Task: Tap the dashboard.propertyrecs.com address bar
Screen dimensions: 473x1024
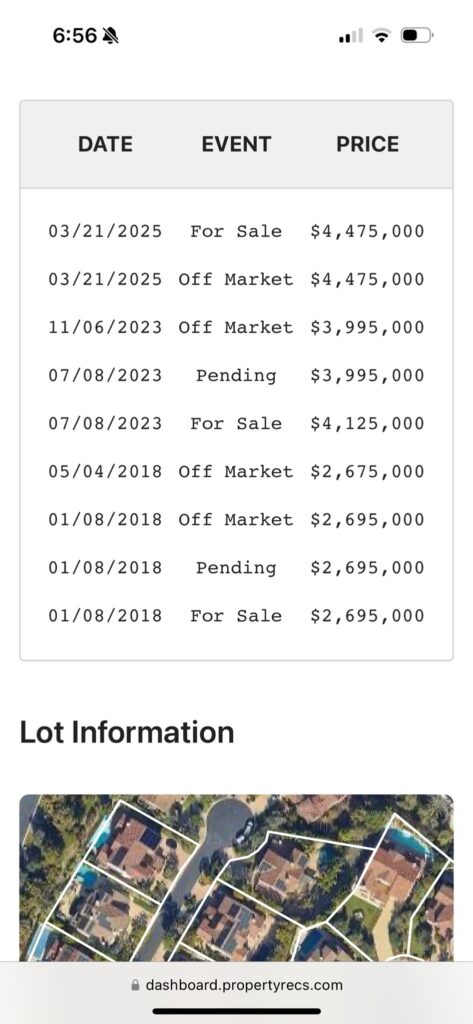Action: coord(236,985)
